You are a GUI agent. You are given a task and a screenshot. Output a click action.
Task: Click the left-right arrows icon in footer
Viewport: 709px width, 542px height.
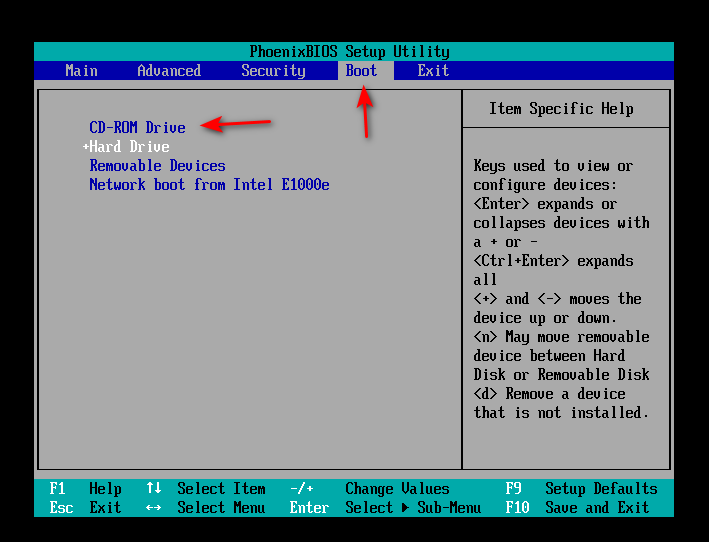click(x=154, y=507)
